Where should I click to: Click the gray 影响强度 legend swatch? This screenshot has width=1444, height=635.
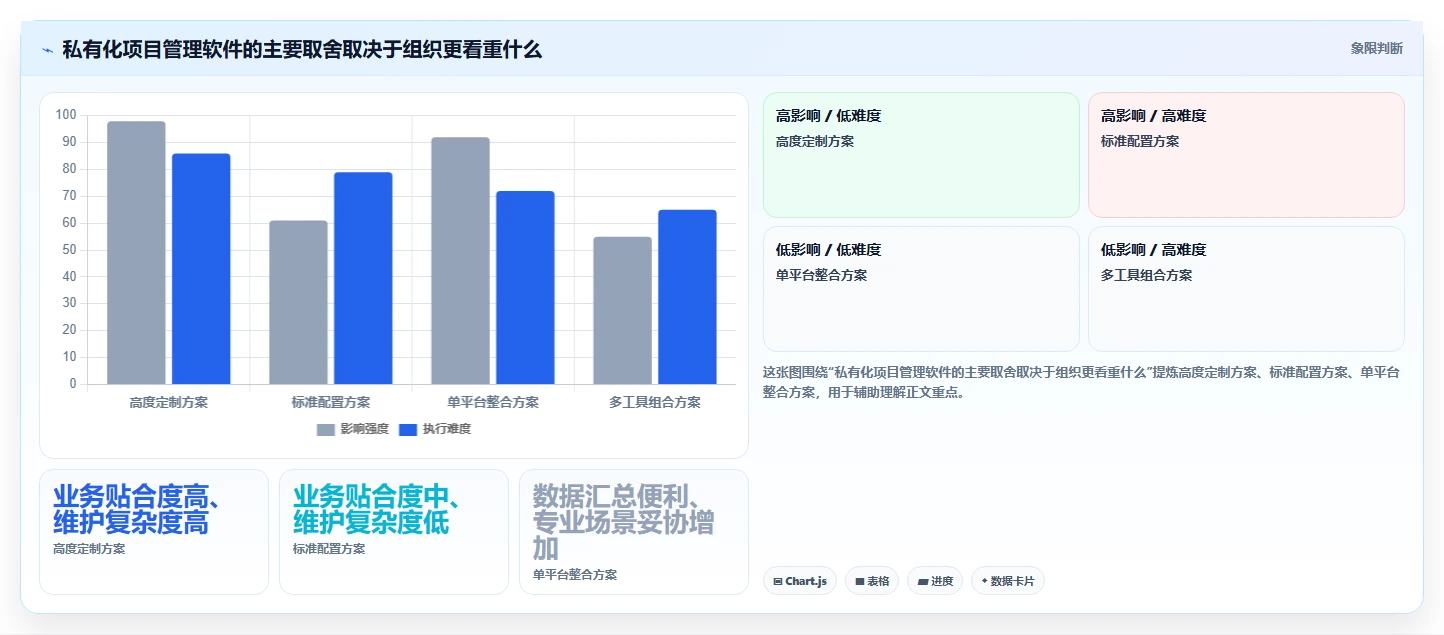[326, 429]
